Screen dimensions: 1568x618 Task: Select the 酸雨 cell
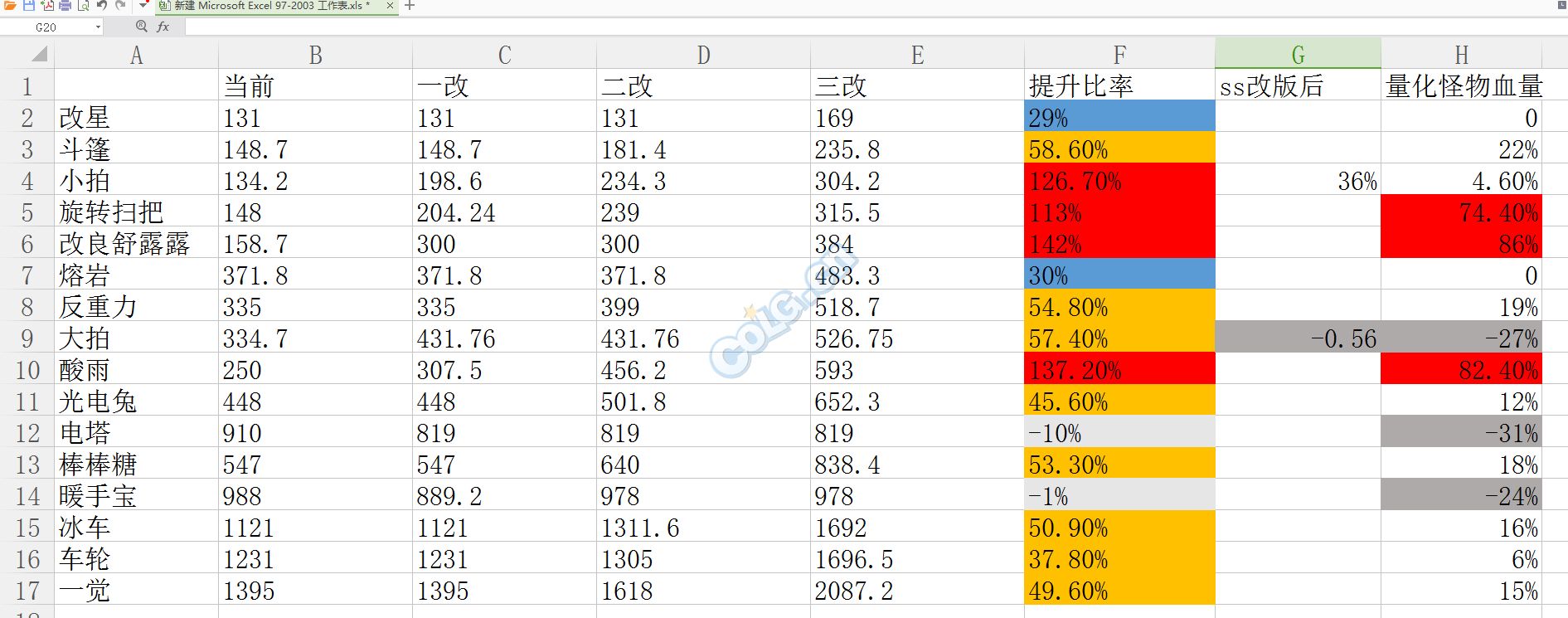[x=136, y=369]
